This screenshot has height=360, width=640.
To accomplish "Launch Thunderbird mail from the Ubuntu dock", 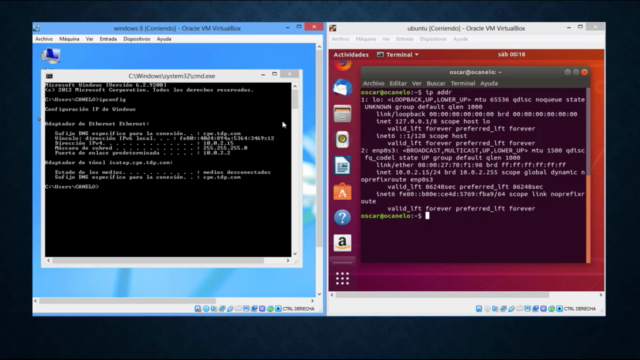I will click(x=342, y=88).
